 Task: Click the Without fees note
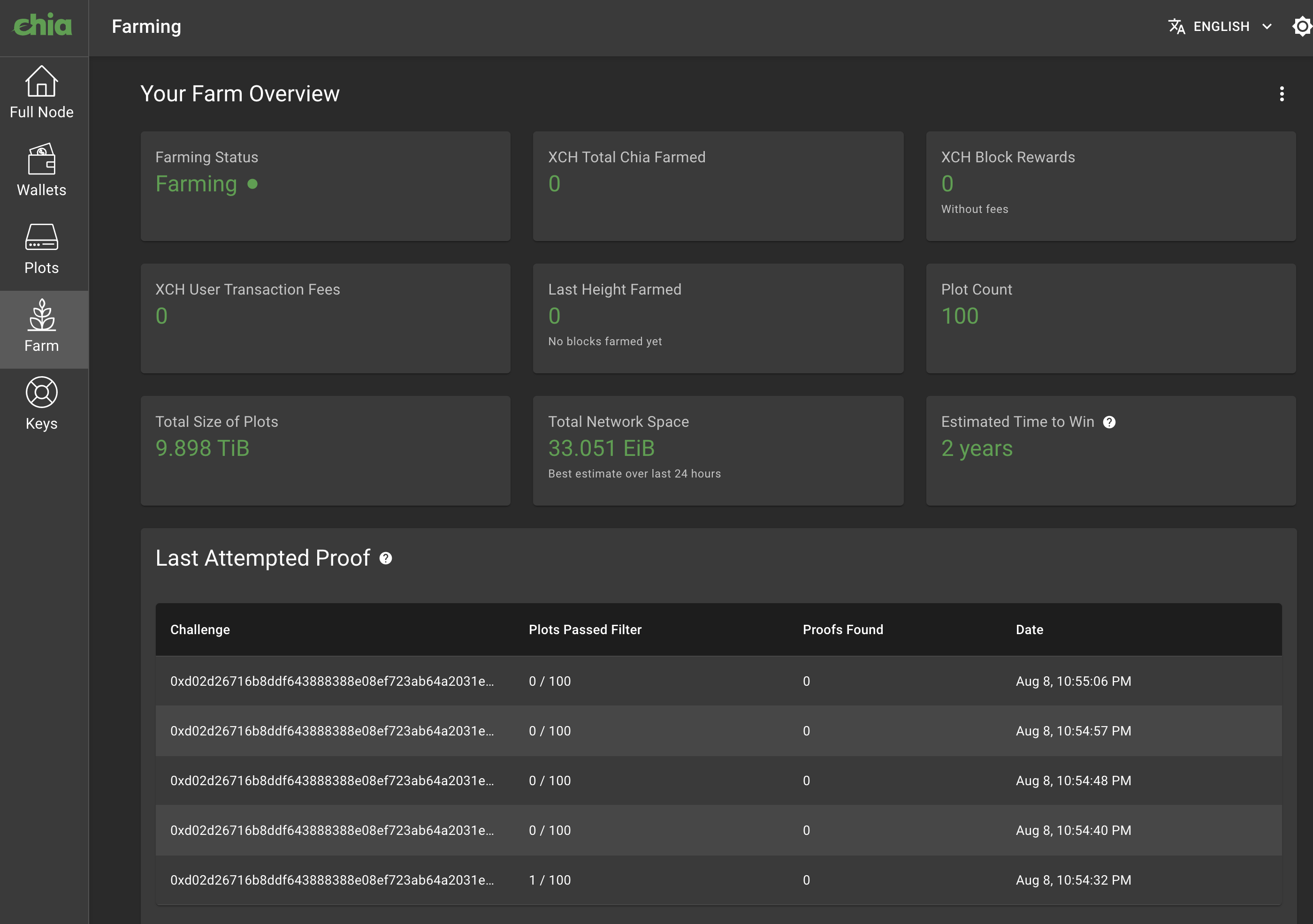(975, 209)
